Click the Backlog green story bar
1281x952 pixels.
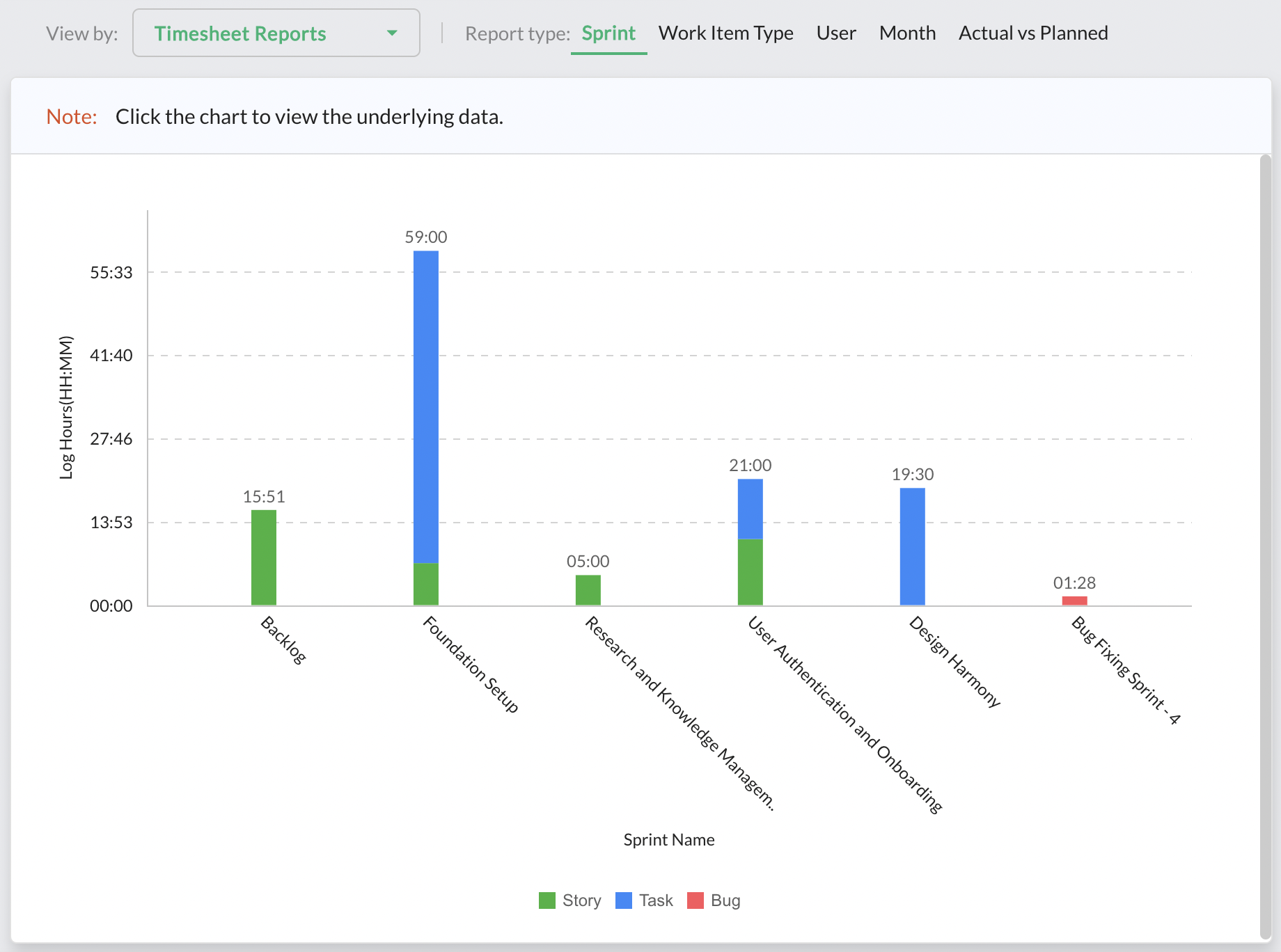coord(264,557)
